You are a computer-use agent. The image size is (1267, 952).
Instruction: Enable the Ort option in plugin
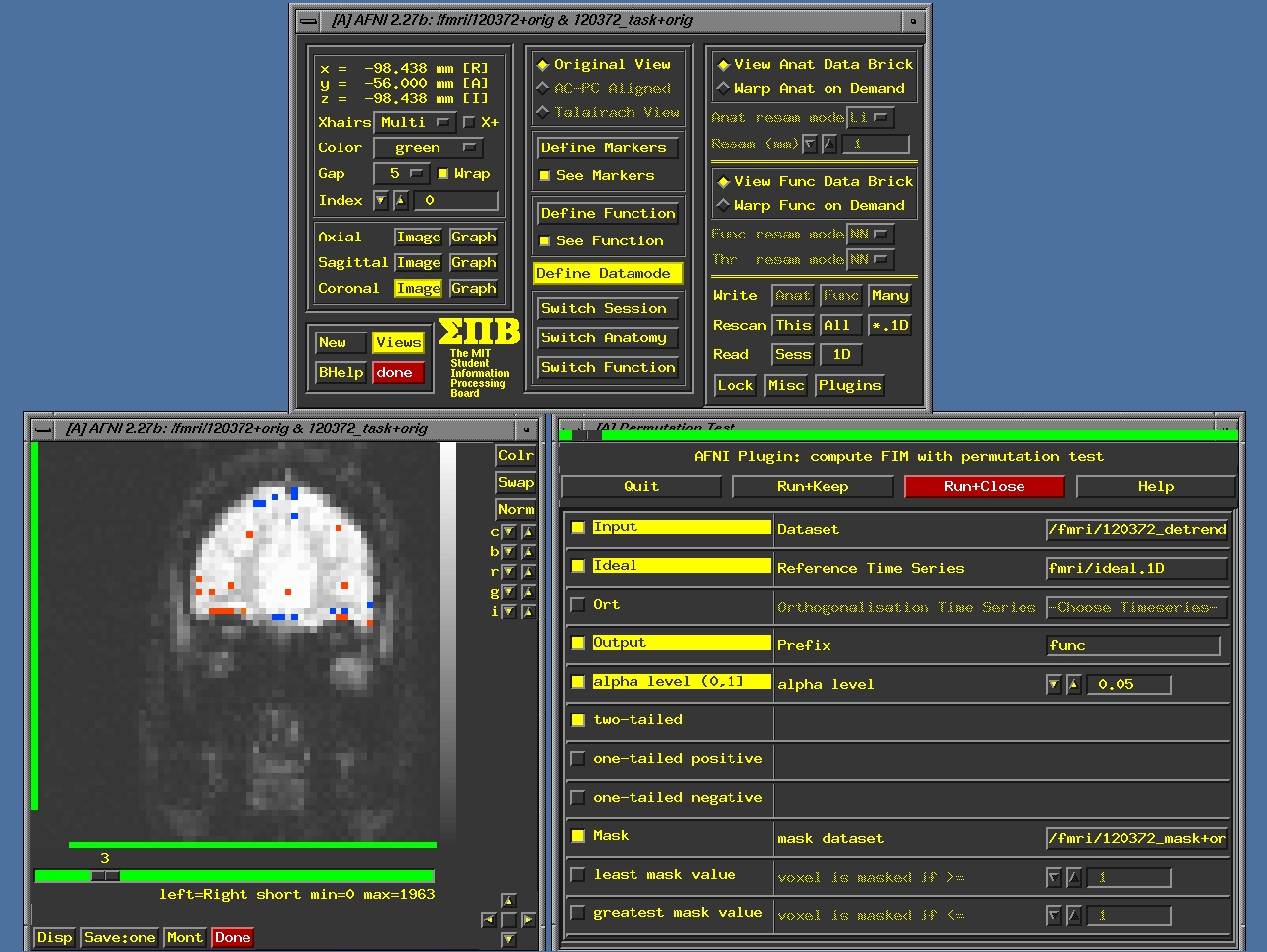pos(578,605)
